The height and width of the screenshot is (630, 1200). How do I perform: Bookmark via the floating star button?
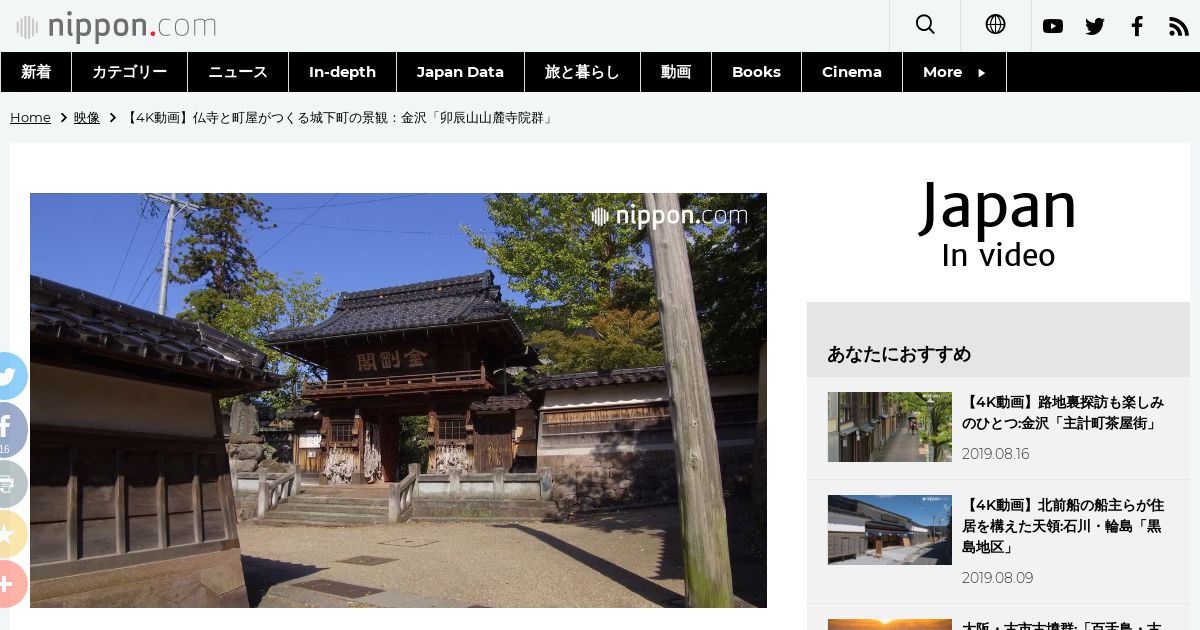tap(10, 535)
